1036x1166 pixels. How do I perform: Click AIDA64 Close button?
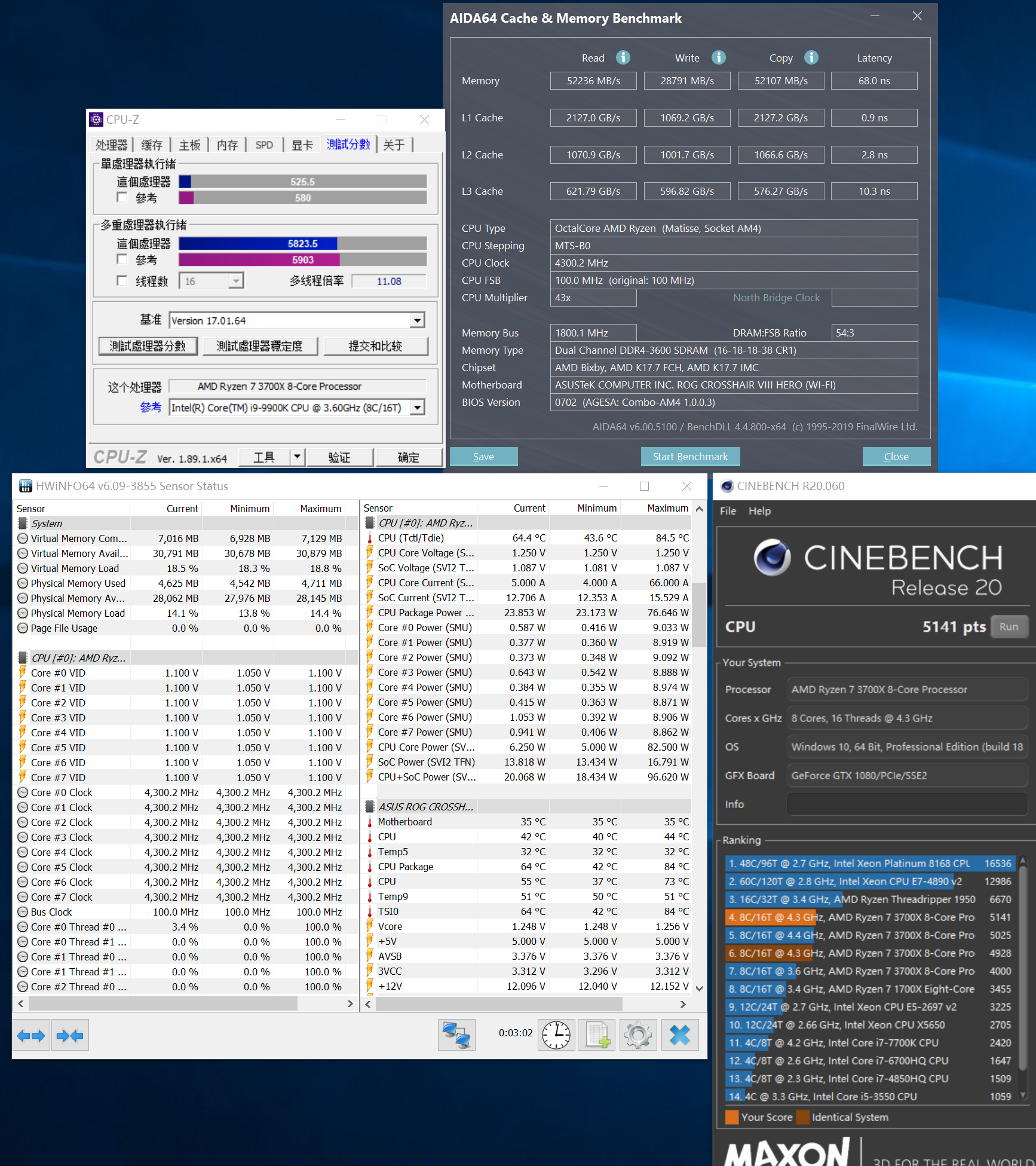pyautogui.click(x=896, y=457)
